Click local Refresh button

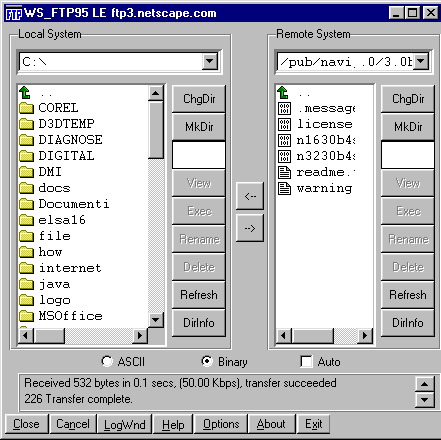pyautogui.click(x=199, y=295)
